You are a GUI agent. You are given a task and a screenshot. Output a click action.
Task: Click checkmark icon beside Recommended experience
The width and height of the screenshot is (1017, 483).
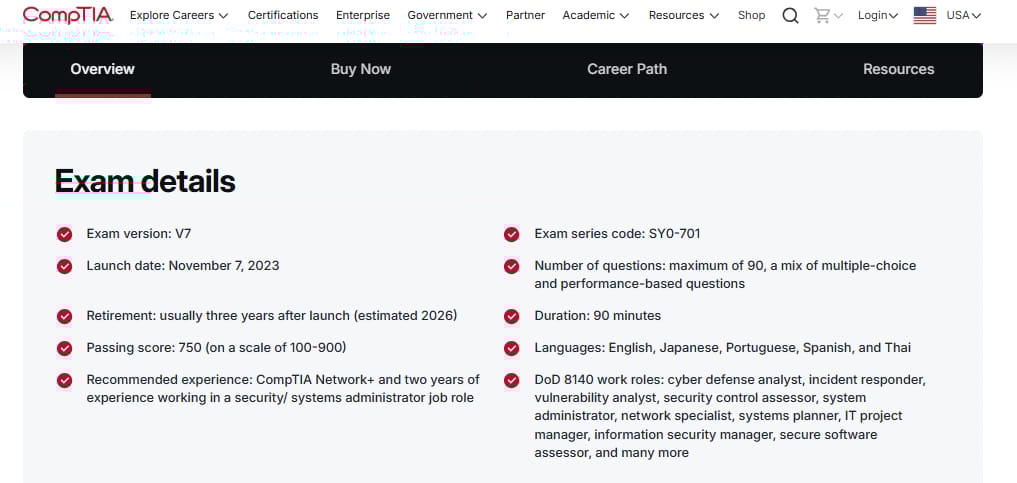(64, 381)
